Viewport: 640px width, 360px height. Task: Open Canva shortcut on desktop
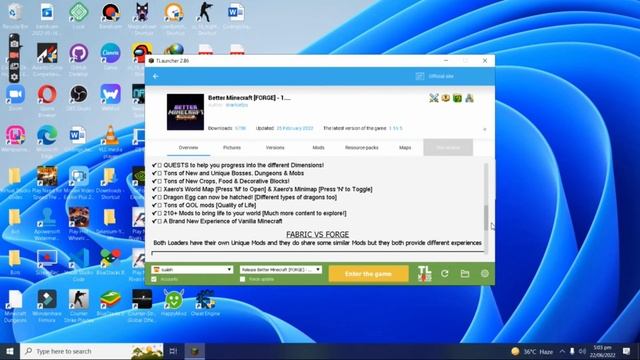click(x=110, y=56)
